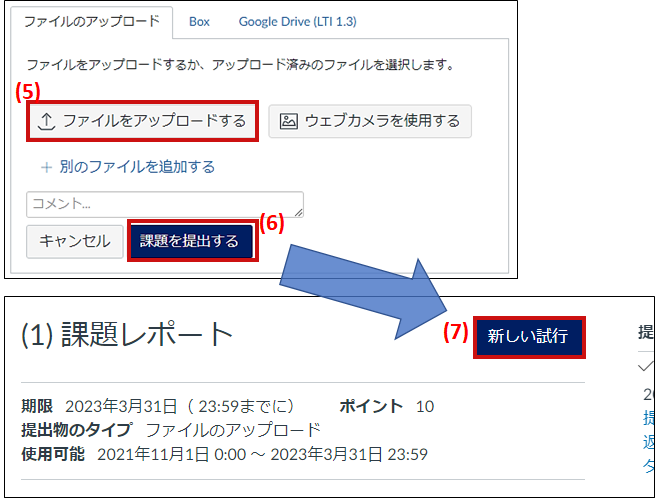655x498 pixels.
Task: Switch to the ファイルのアップロード tab
Action: 91,21
